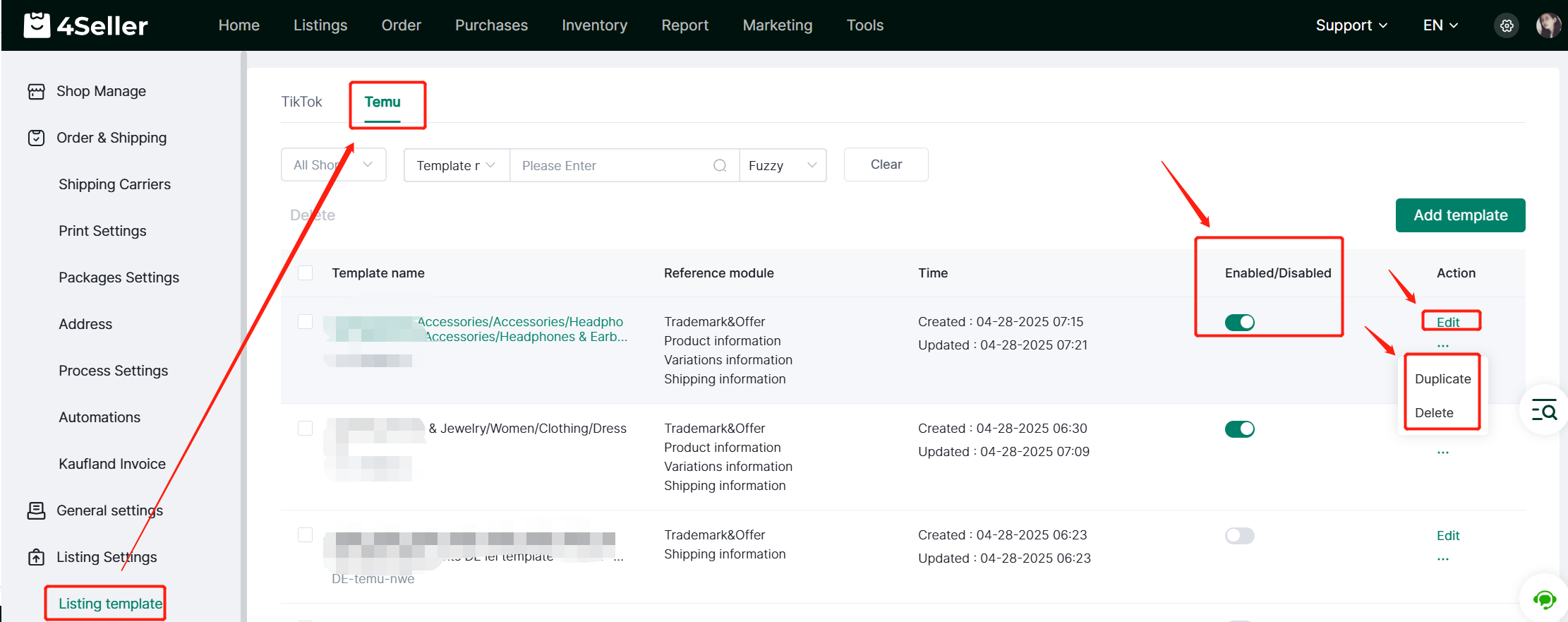This screenshot has height=622, width=1568.
Task: Open General settings in sidebar
Action: (x=109, y=510)
